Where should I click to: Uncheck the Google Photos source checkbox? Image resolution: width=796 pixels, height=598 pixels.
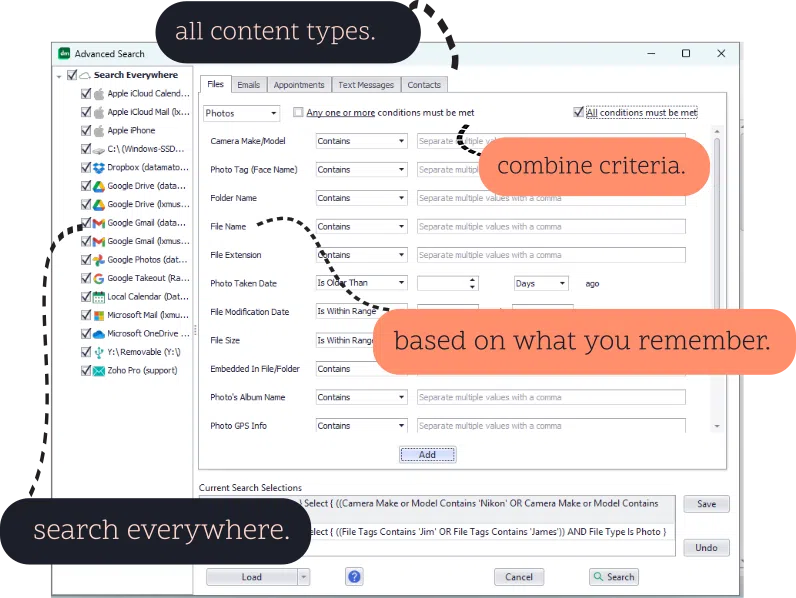coord(86,260)
